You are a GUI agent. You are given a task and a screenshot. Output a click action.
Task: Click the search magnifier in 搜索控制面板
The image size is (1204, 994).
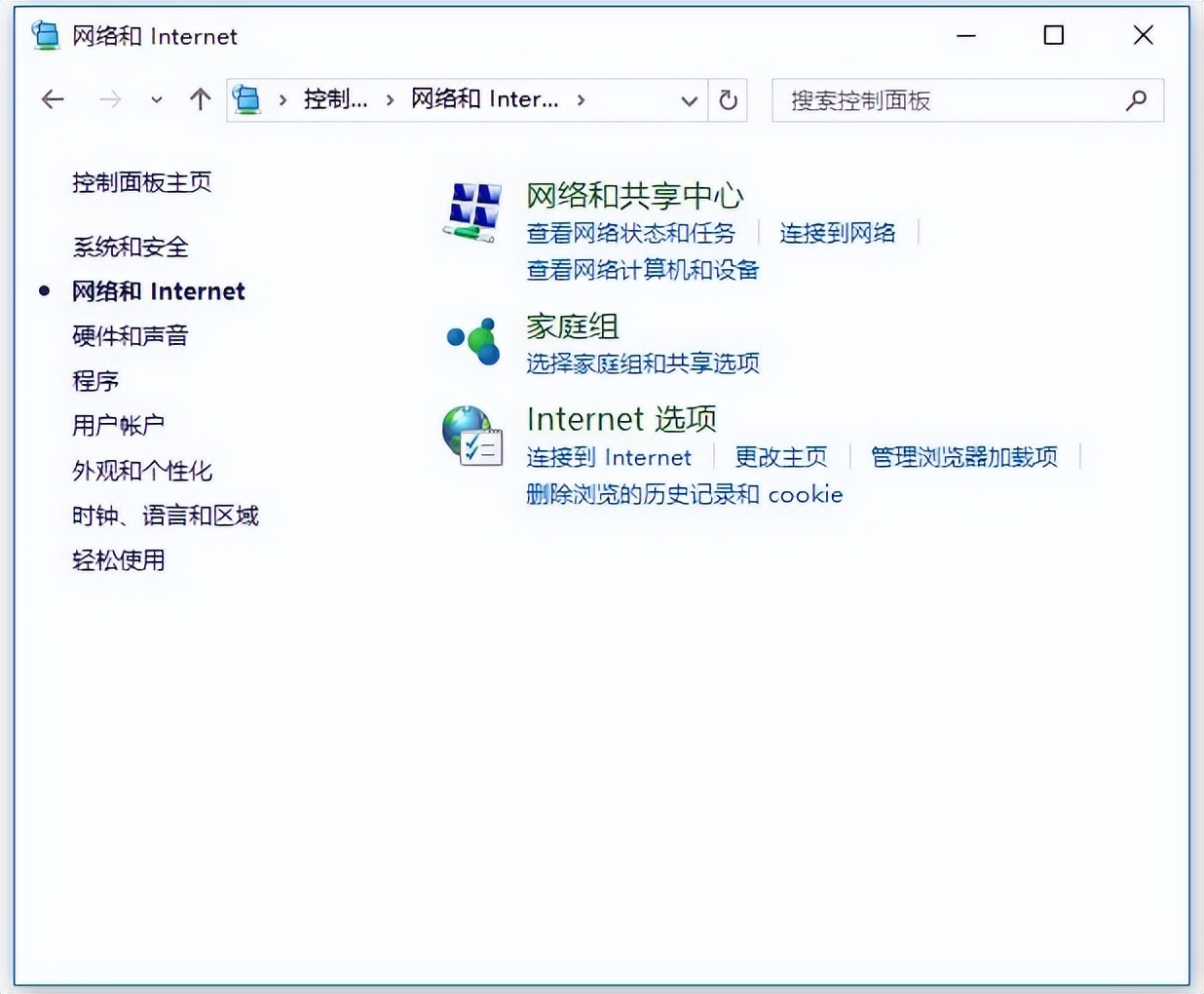tap(1137, 99)
